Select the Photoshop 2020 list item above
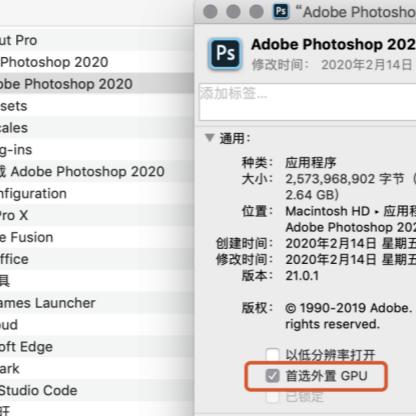Image resolution: width=416 pixels, height=416 pixels. [x=97, y=62]
